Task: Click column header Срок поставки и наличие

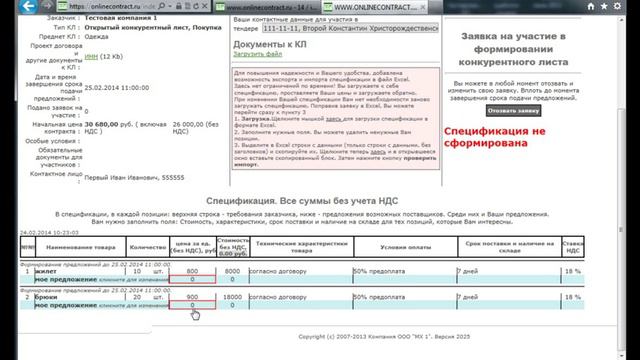Action: [509, 247]
